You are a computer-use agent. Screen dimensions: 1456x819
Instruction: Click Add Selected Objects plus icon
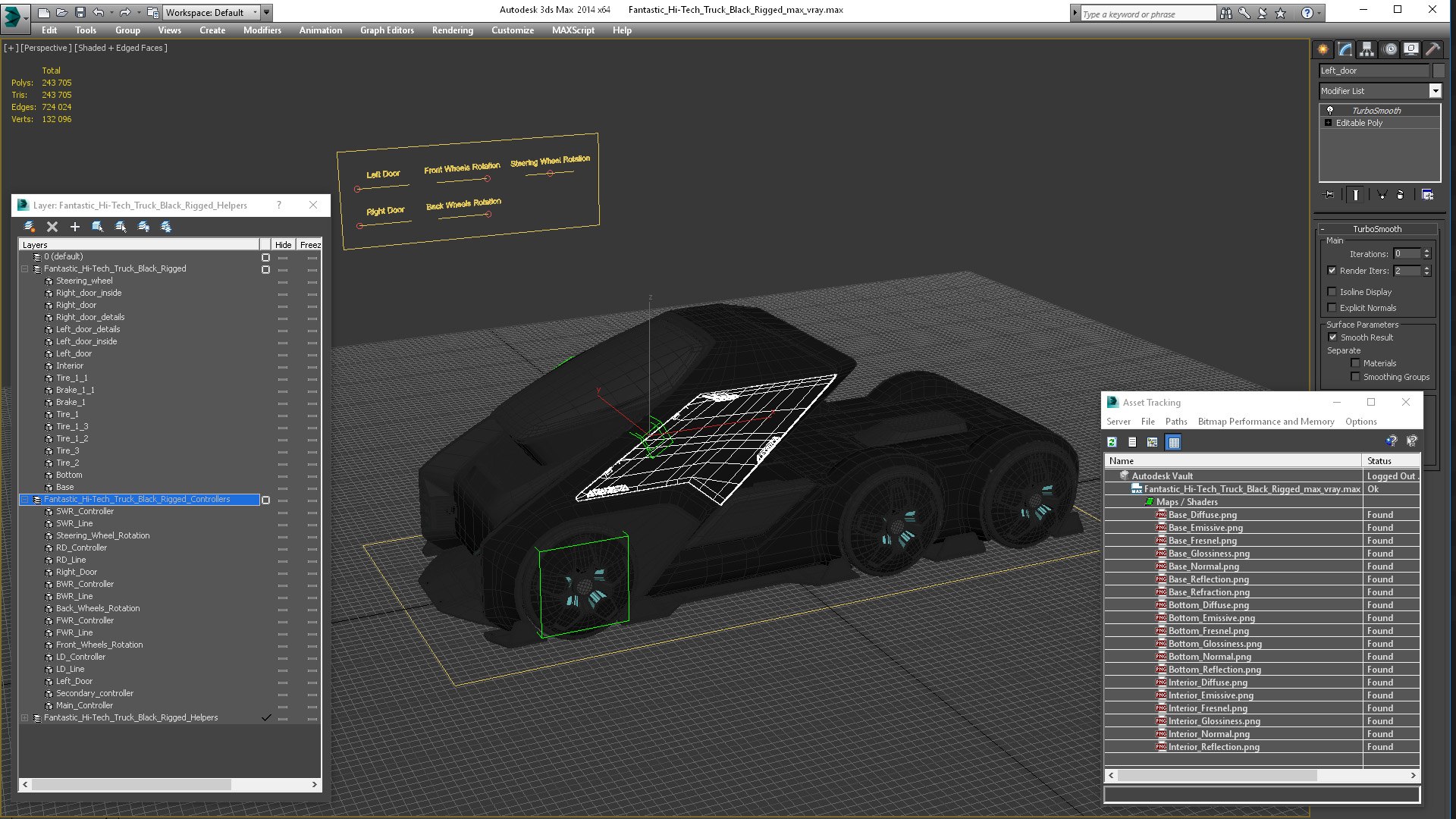[75, 227]
